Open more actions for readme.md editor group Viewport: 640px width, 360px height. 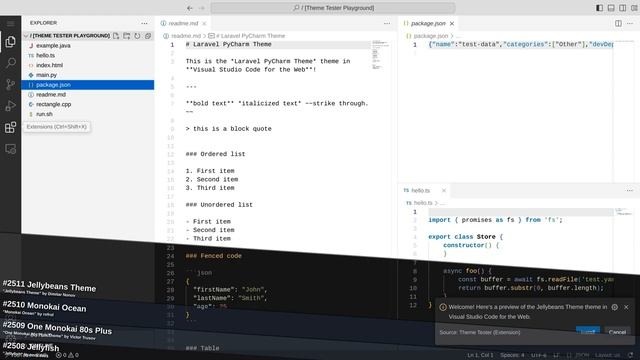[x=387, y=23]
